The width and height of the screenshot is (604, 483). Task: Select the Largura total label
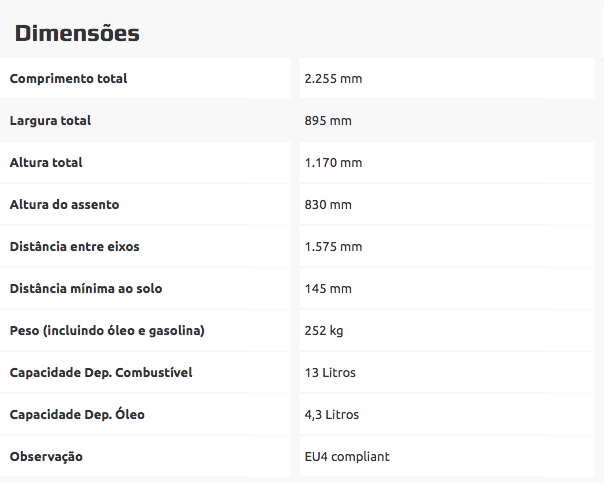(x=50, y=121)
